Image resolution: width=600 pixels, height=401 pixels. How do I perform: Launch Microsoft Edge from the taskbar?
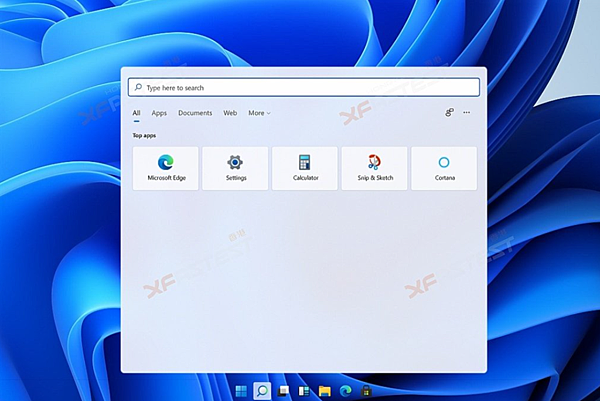(346, 391)
